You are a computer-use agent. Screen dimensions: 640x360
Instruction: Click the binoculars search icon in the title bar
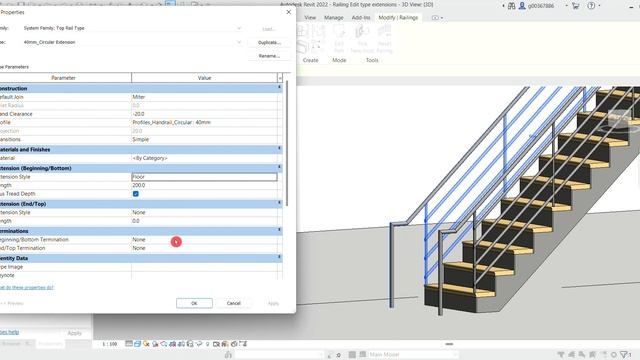(x=511, y=6)
